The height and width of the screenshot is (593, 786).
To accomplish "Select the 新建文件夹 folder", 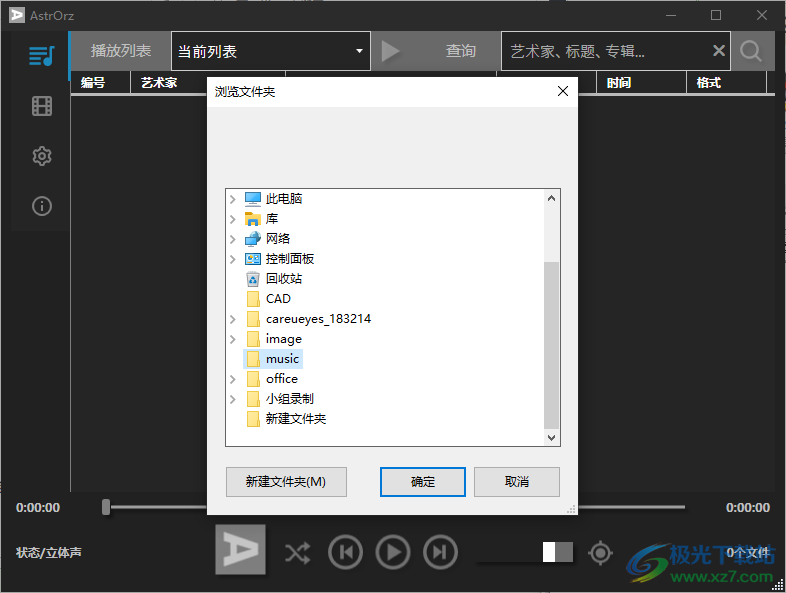I will (286, 419).
